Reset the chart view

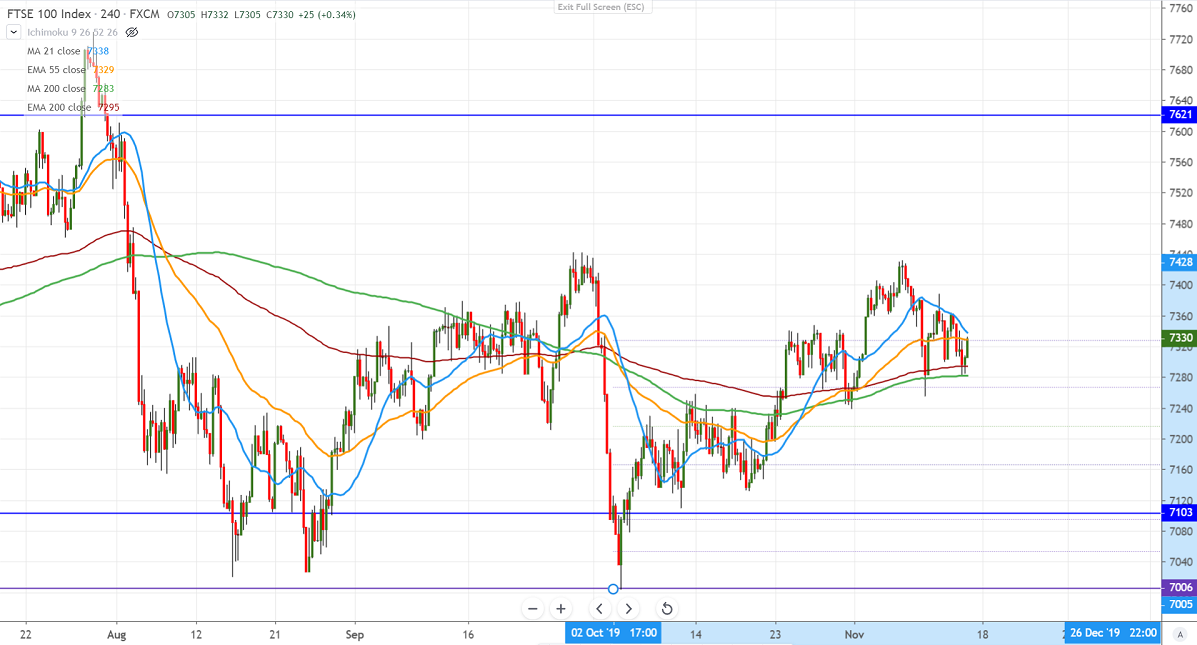click(x=666, y=608)
